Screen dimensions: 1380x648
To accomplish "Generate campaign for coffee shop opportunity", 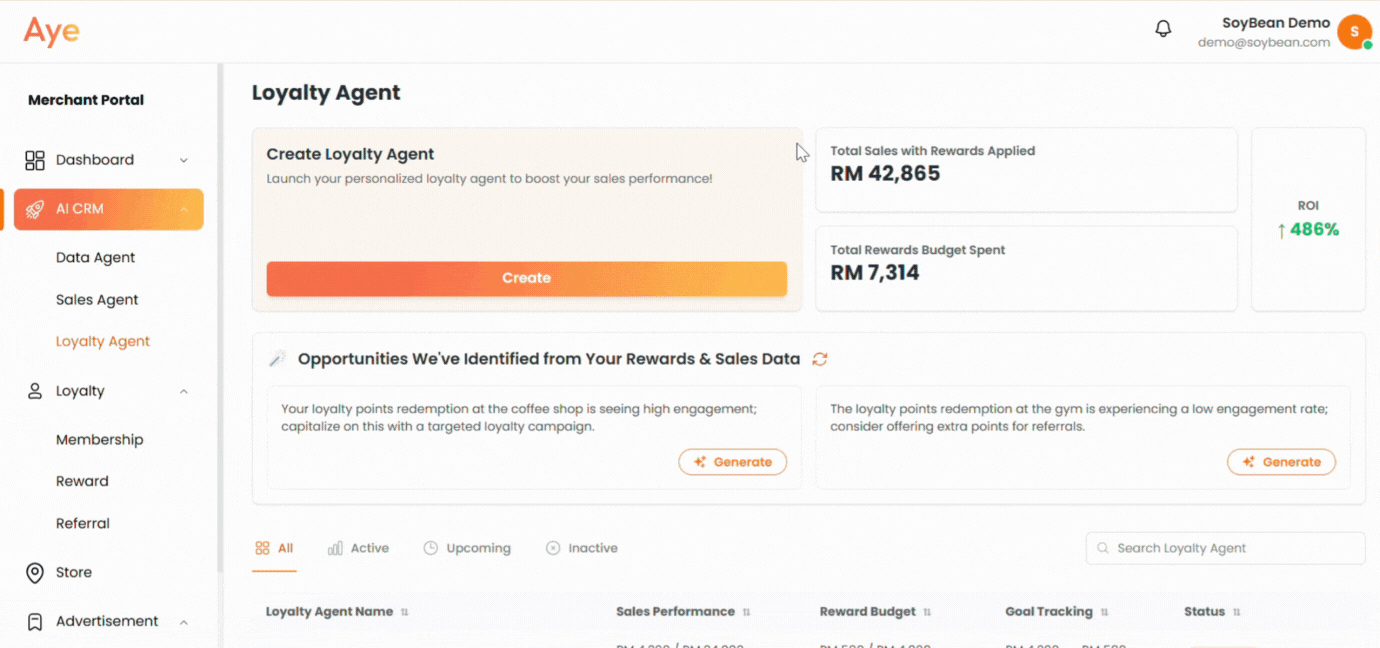I will (733, 461).
